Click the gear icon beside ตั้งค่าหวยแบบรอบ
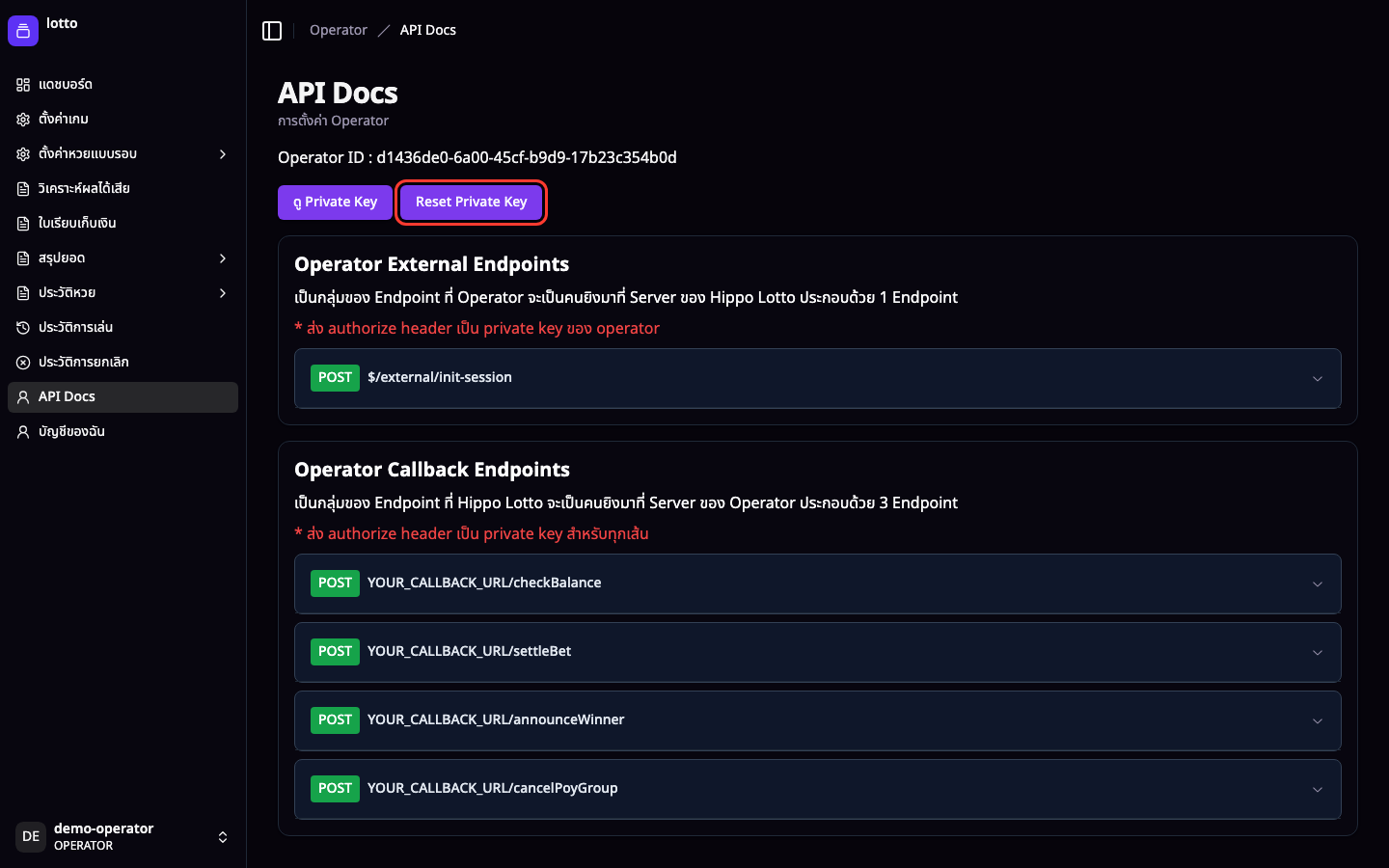Screen dimensions: 1389x868 (x=23, y=154)
